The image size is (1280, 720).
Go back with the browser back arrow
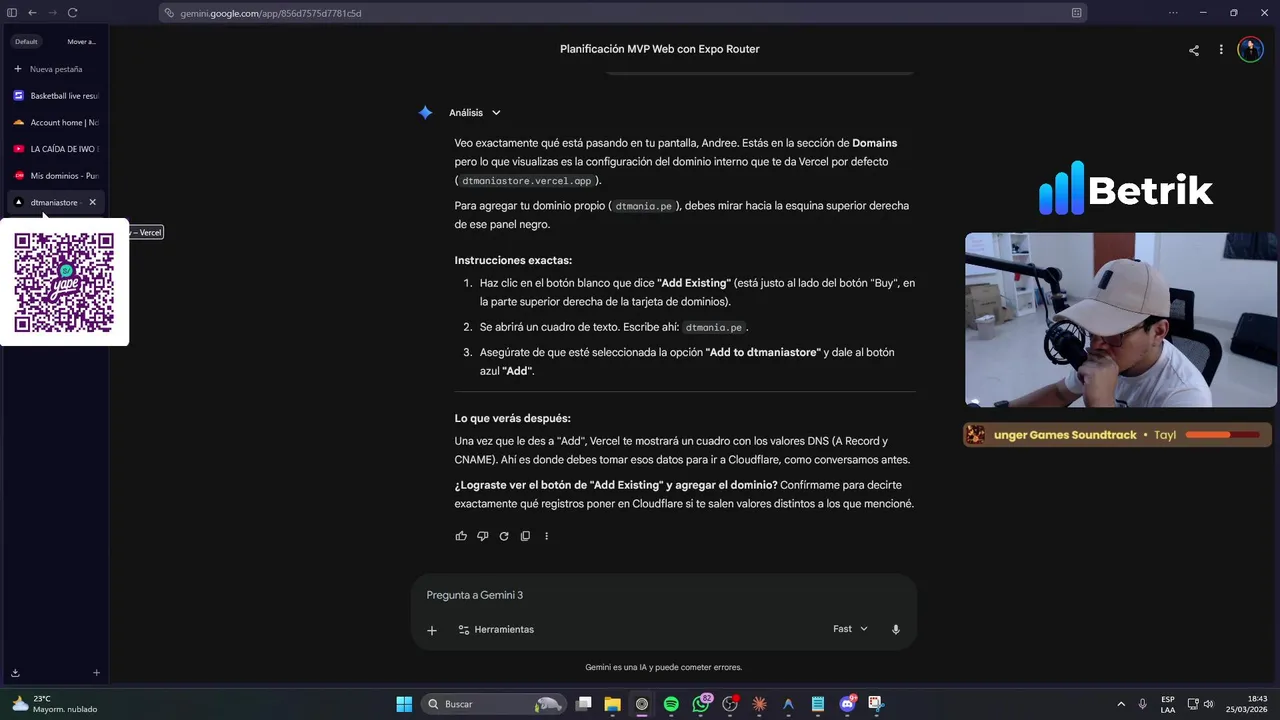point(32,13)
